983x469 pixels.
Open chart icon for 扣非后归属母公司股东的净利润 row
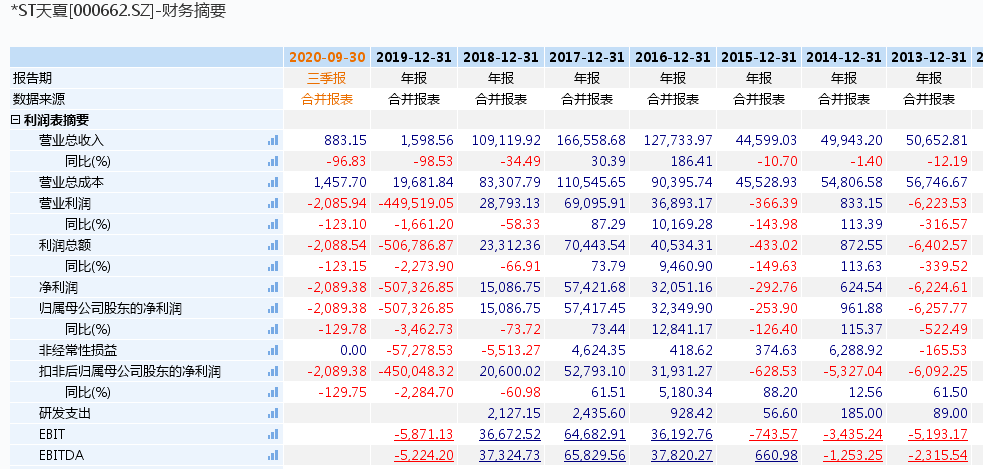coord(273,371)
